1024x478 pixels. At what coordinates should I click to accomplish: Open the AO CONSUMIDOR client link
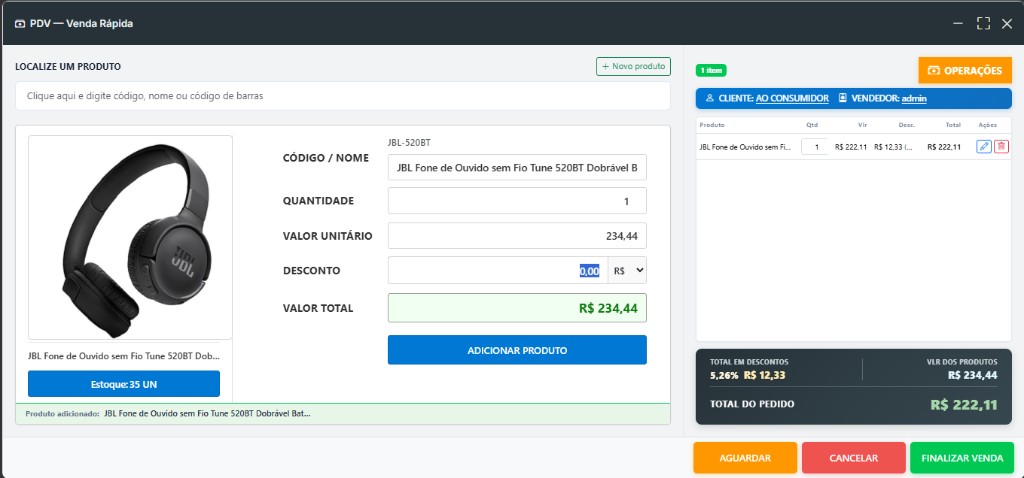[x=792, y=99]
